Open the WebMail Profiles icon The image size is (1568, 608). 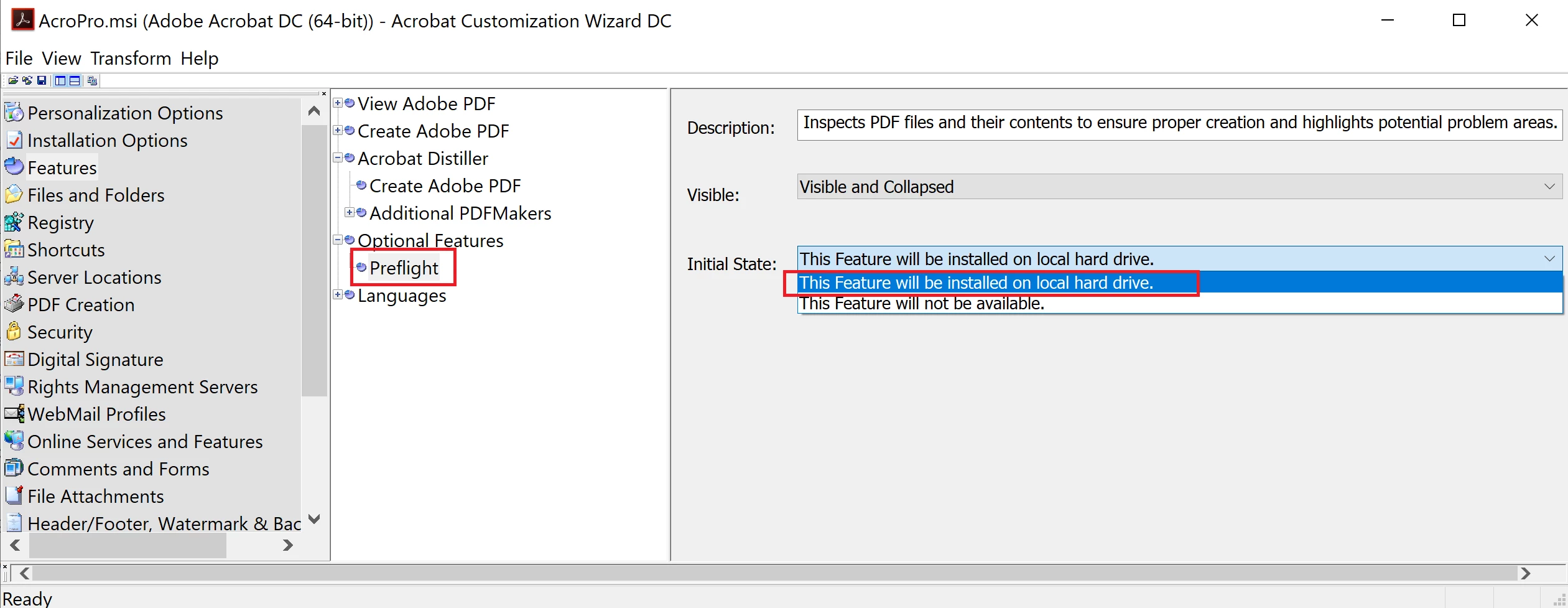tap(14, 414)
